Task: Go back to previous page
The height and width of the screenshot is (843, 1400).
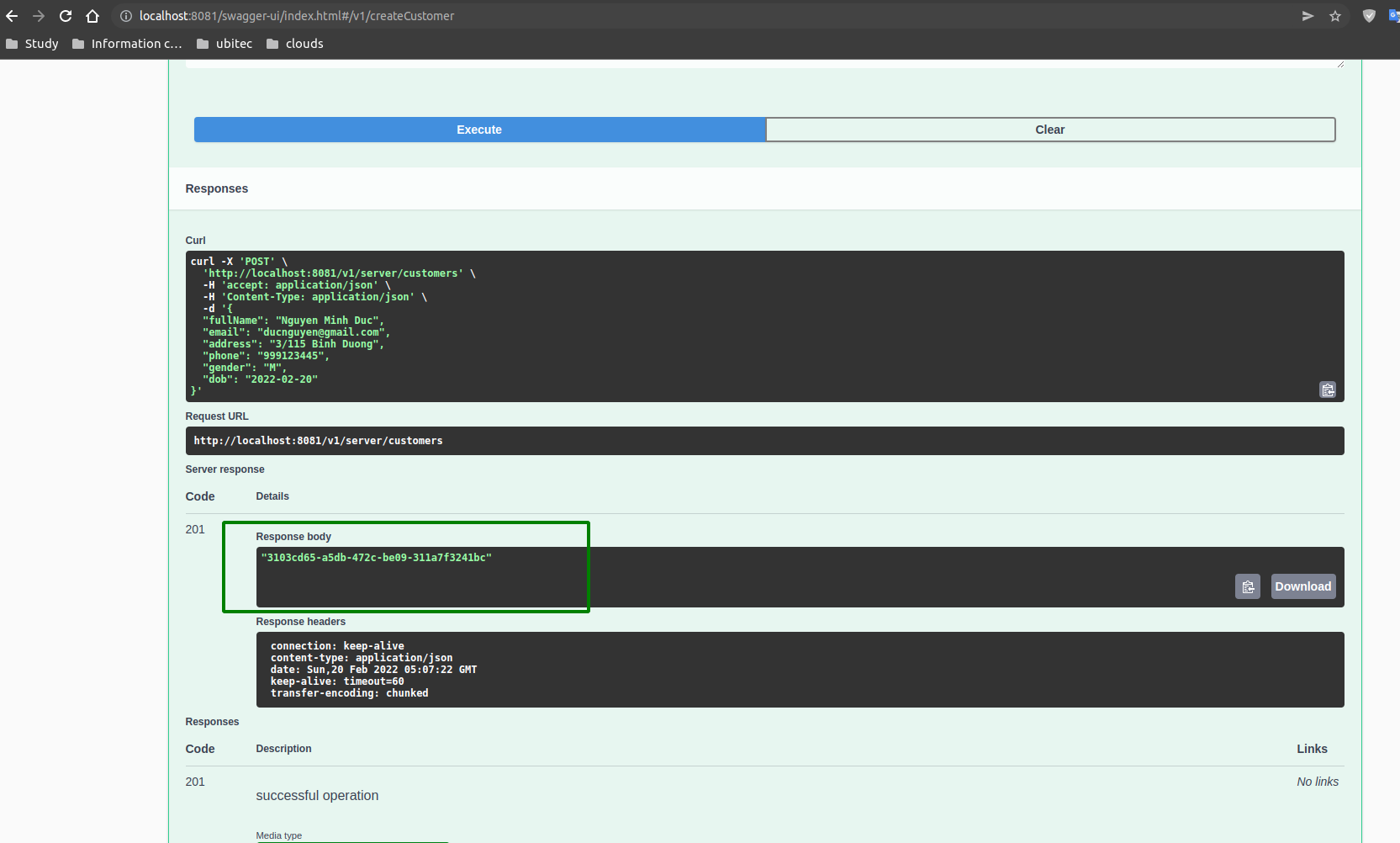Action: click(x=12, y=16)
